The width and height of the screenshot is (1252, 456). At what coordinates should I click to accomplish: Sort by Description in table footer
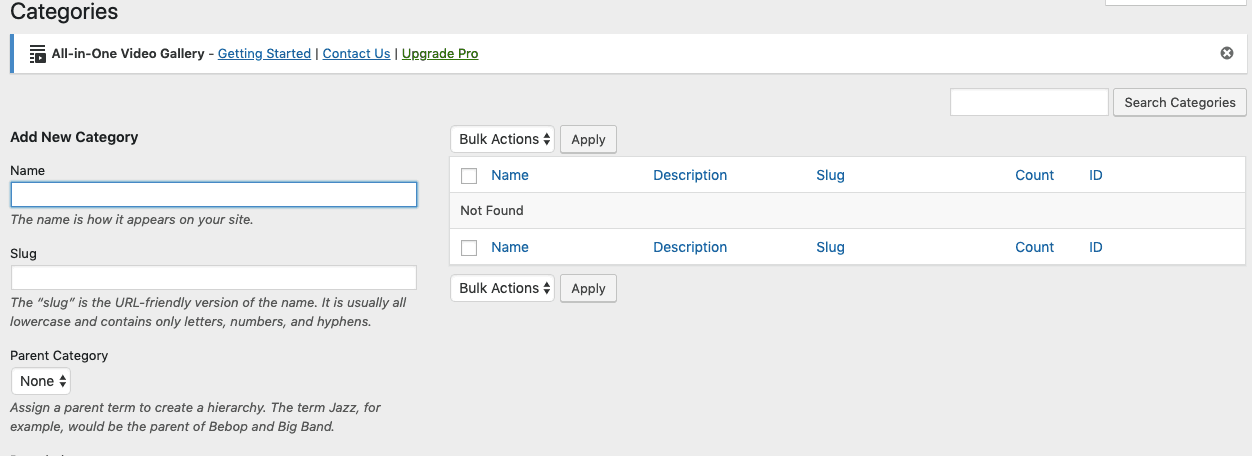click(690, 247)
